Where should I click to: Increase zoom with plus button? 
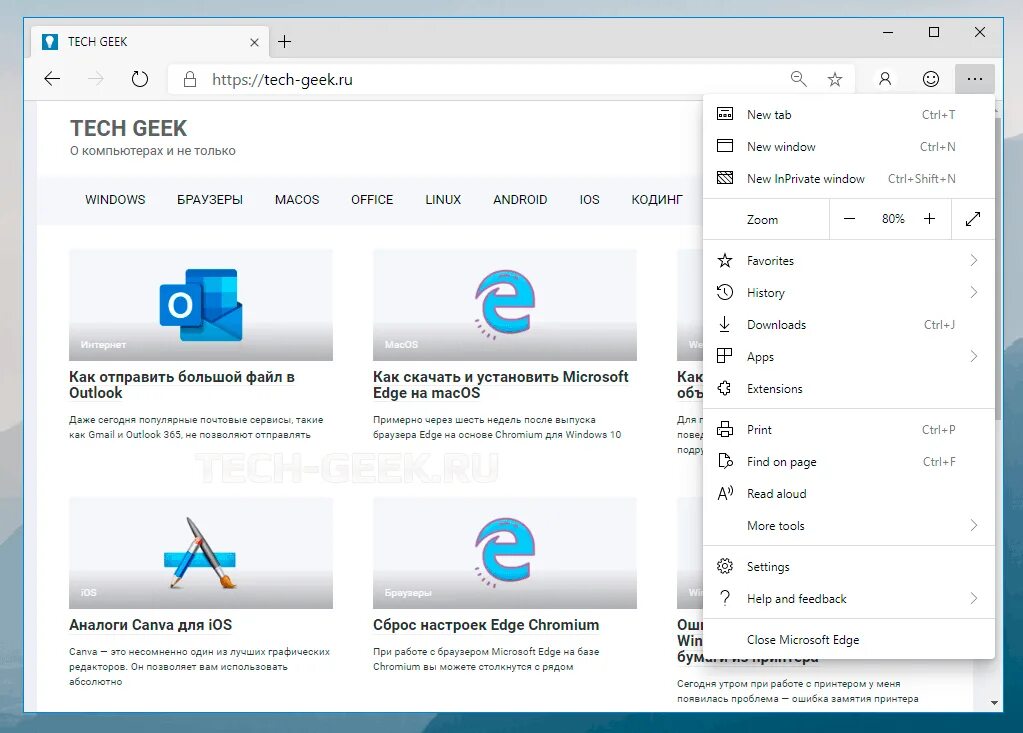click(929, 219)
